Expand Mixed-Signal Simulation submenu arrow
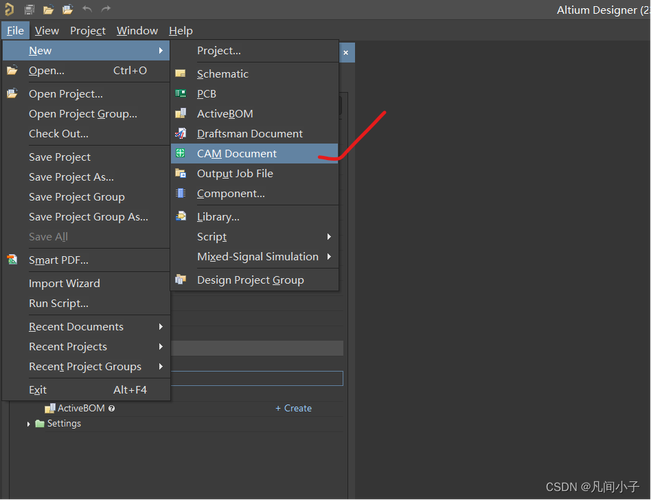Screen dimensions: 651x500 click(x=329, y=256)
